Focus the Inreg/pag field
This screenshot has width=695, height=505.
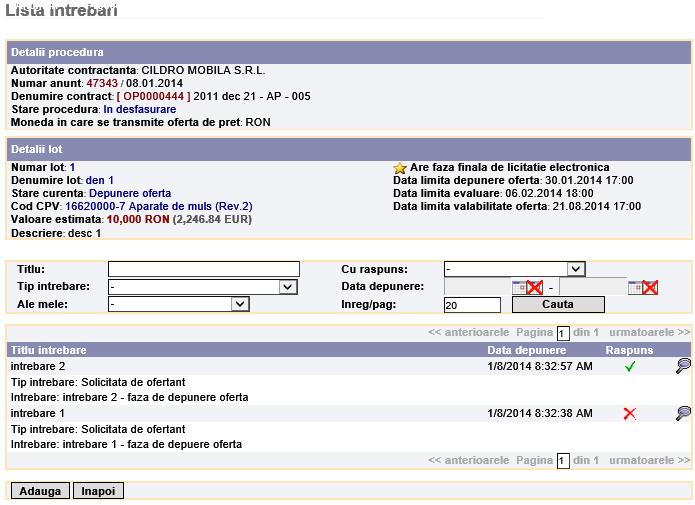pyautogui.click(x=472, y=305)
